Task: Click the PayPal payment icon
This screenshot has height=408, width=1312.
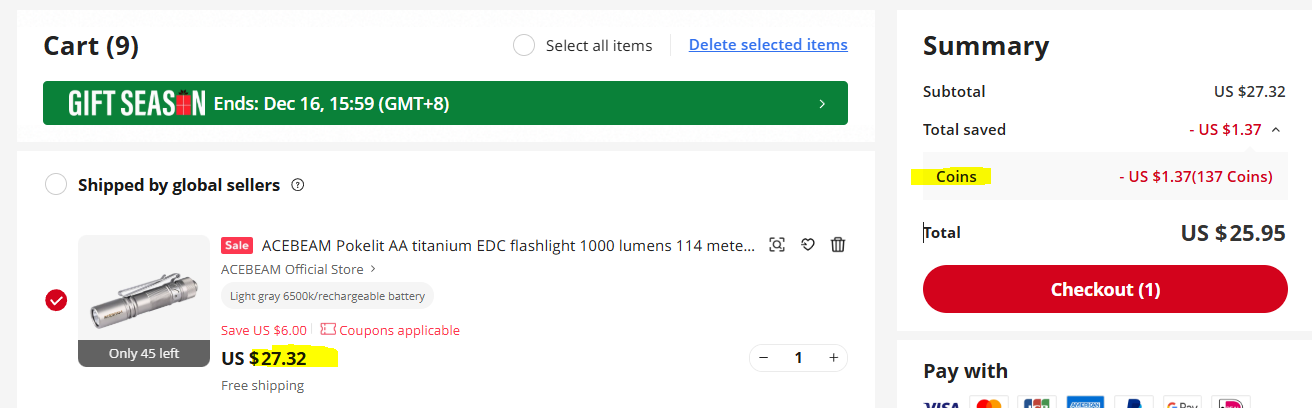Action: pyautogui.click(x=1133, y=403)
